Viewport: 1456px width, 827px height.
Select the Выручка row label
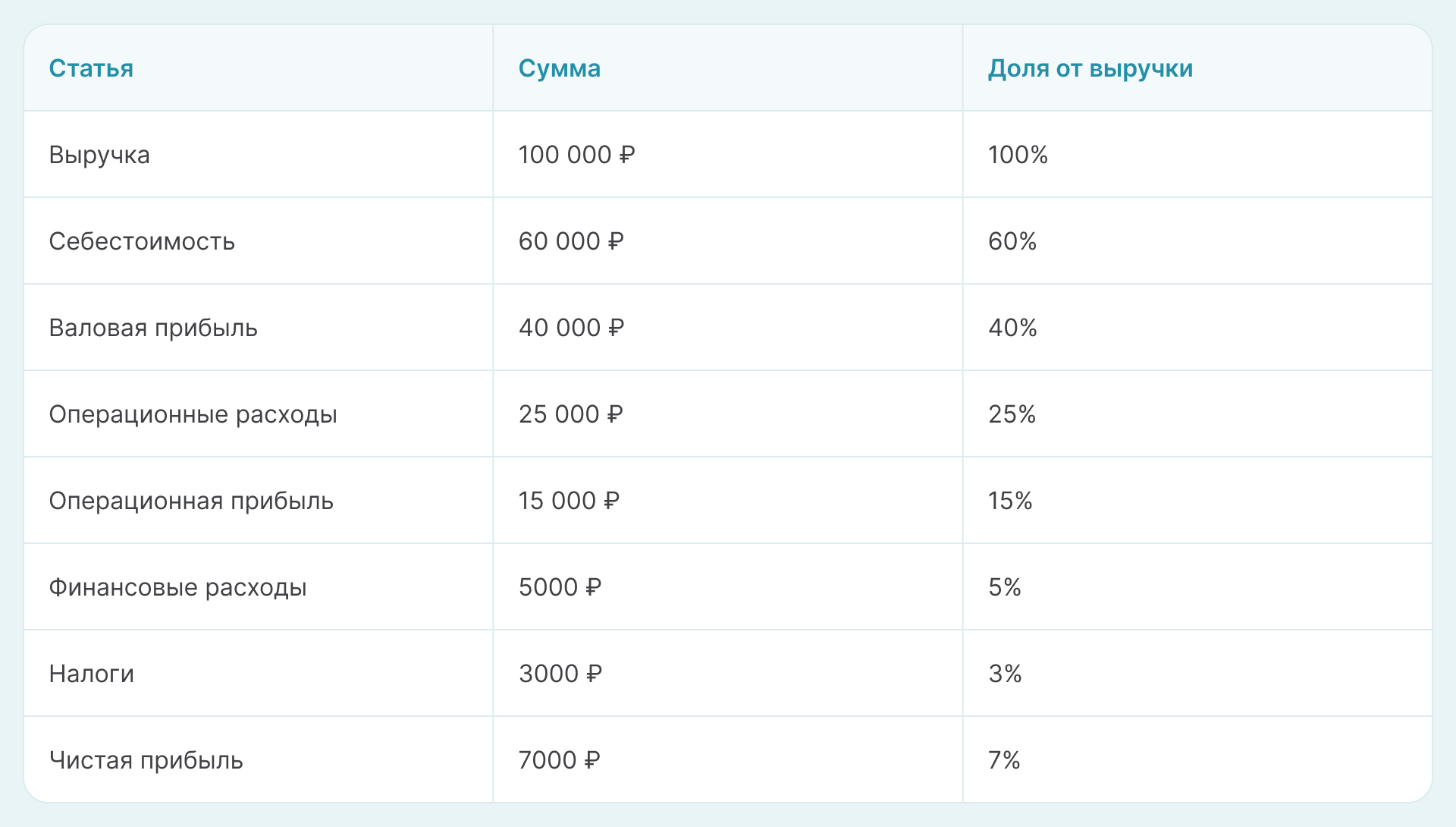(x=99, y=155)
